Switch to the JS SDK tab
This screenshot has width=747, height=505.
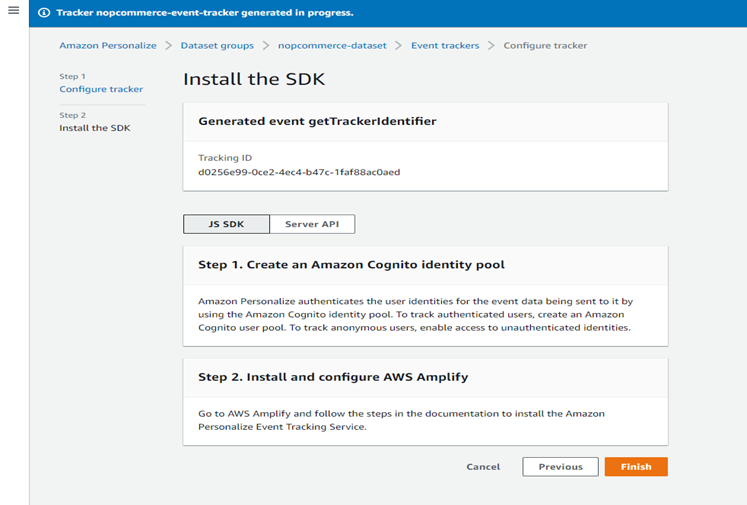tap(226, 224)
